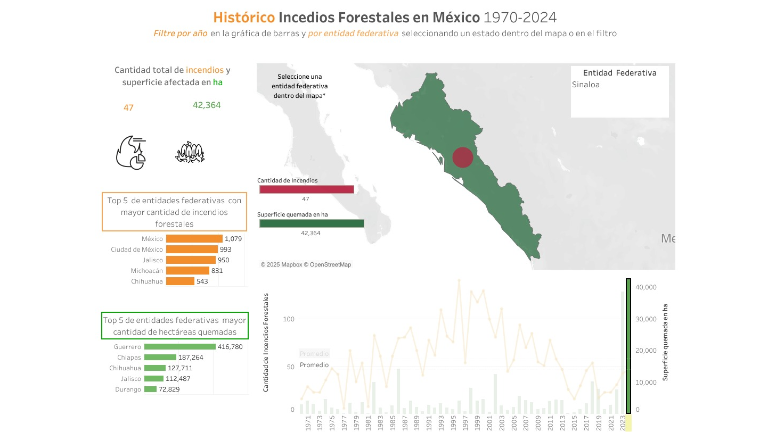768x432 pixels.
Task: Click the 1971 year label on the axis
Action: 308,423
